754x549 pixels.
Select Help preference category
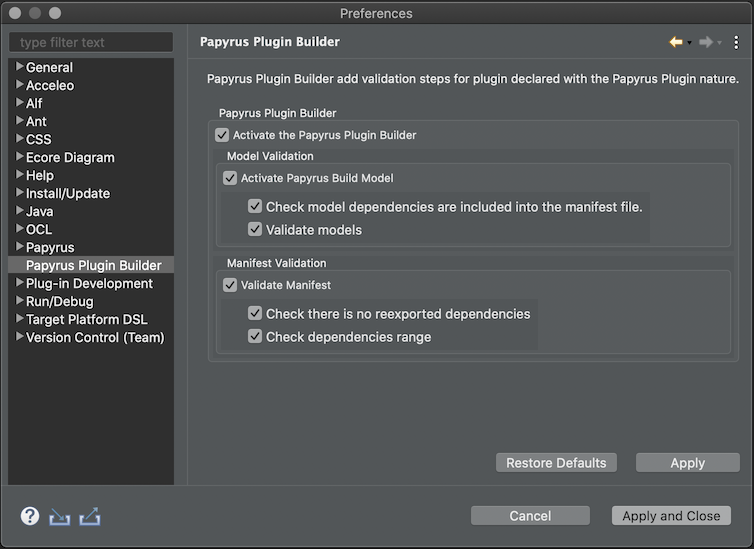pos(40,175)
